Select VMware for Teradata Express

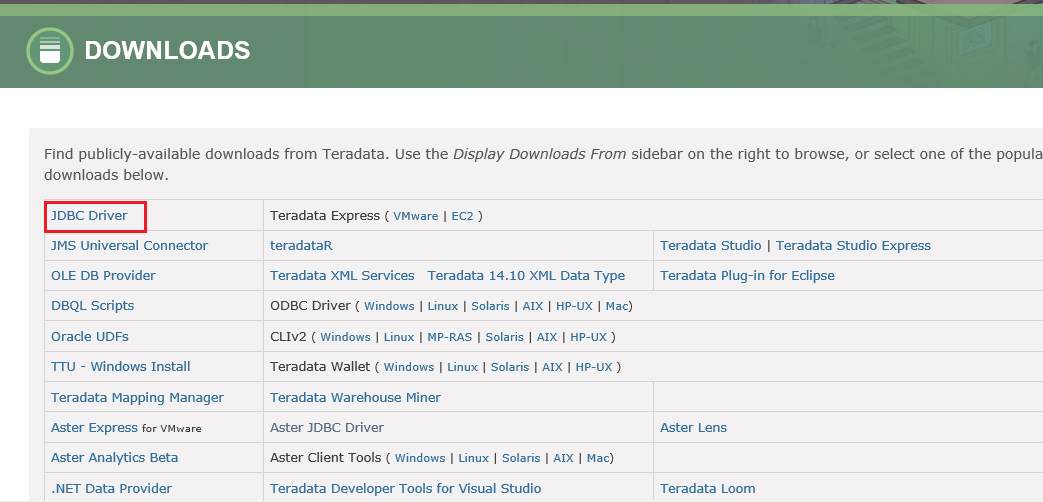point(416,216)
